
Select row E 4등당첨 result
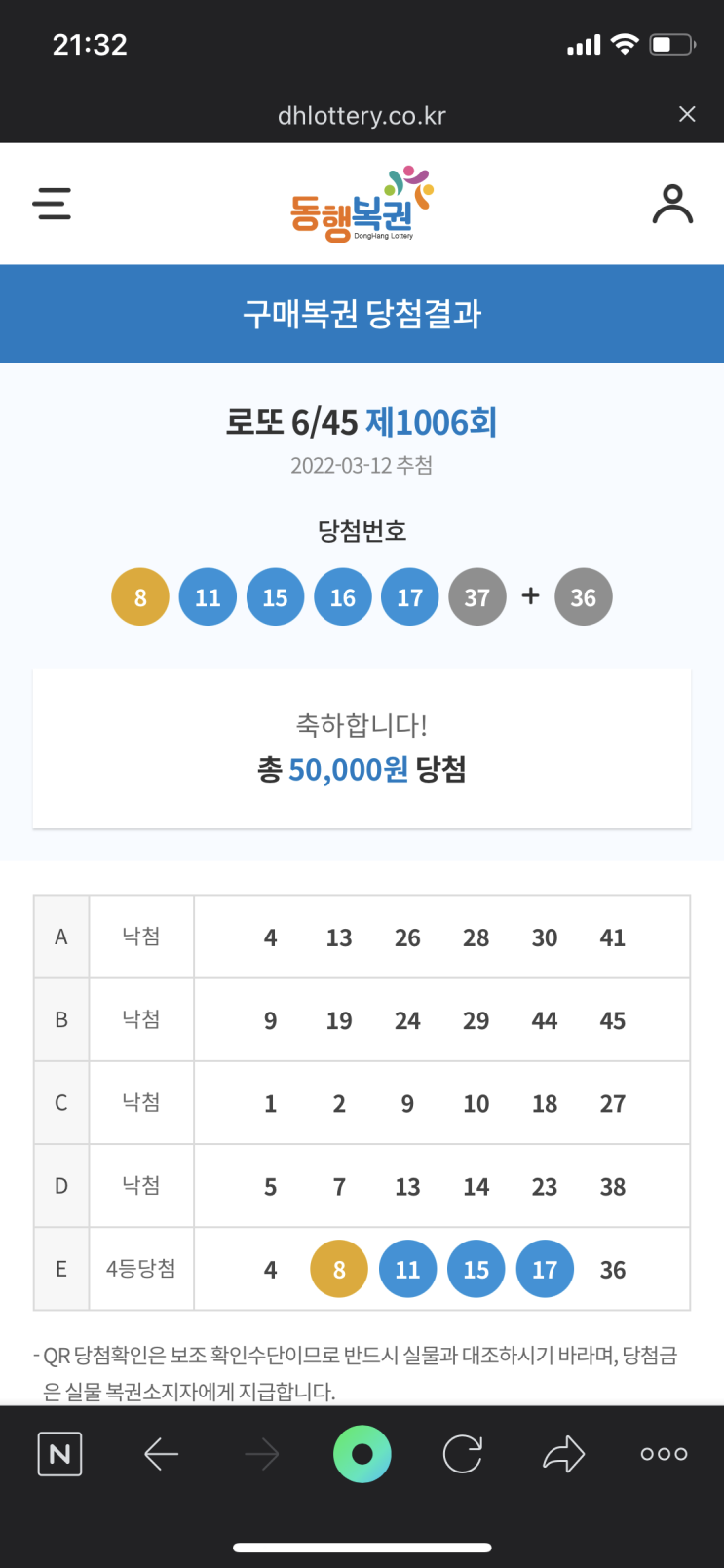[141, 1269]
